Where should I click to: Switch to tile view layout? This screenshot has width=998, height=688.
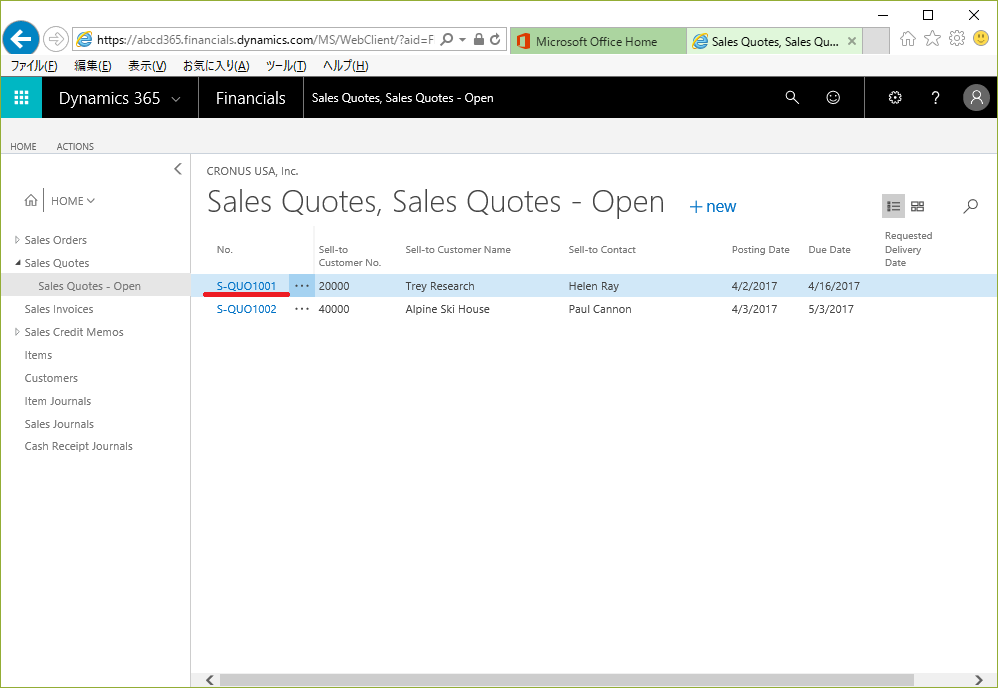(917, 206)
